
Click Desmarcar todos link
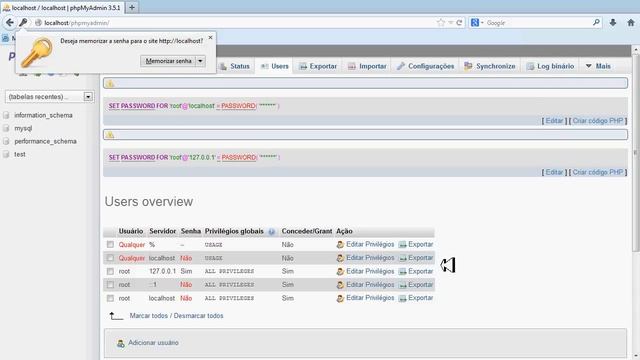[x=198, y=316]
